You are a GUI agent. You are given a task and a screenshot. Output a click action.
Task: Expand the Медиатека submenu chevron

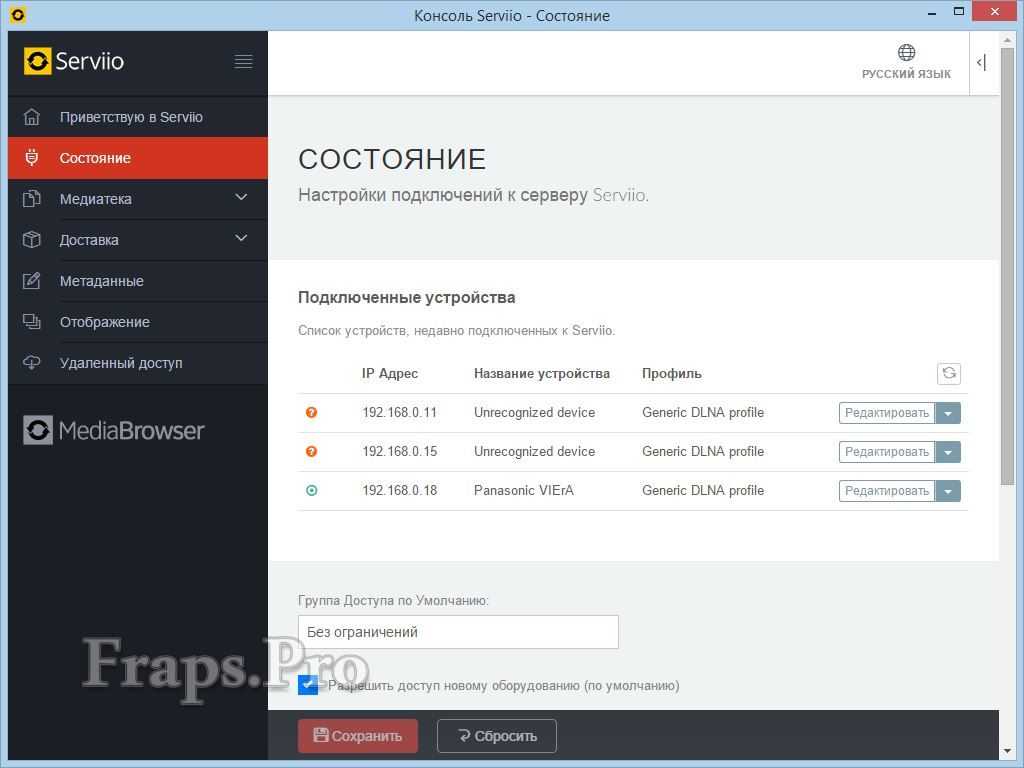click(241, 197)
